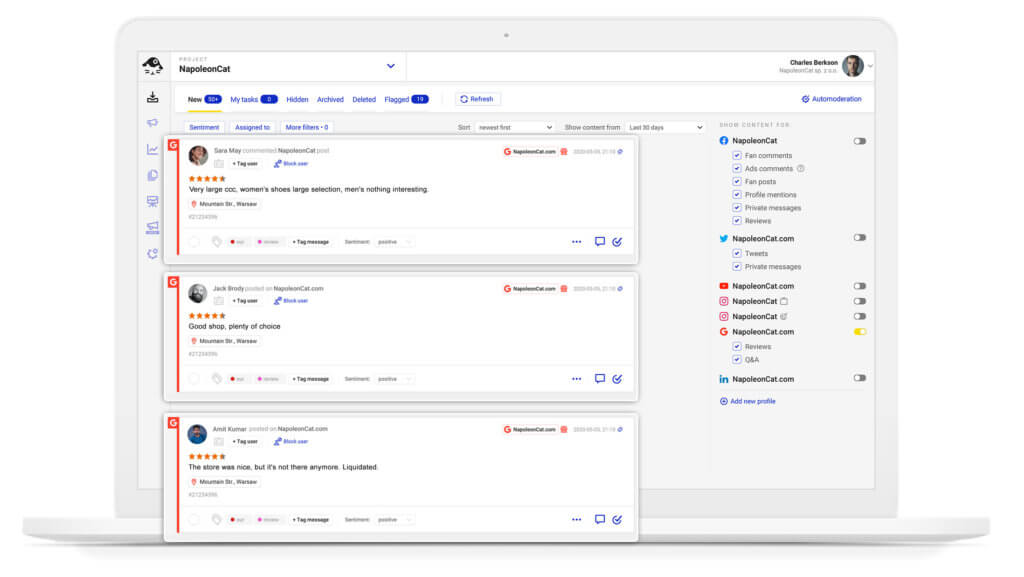Open the presentation screen sidebar icon
Image resolution: width=1024 pixels, height=577 pixels.
coord(153,201)
